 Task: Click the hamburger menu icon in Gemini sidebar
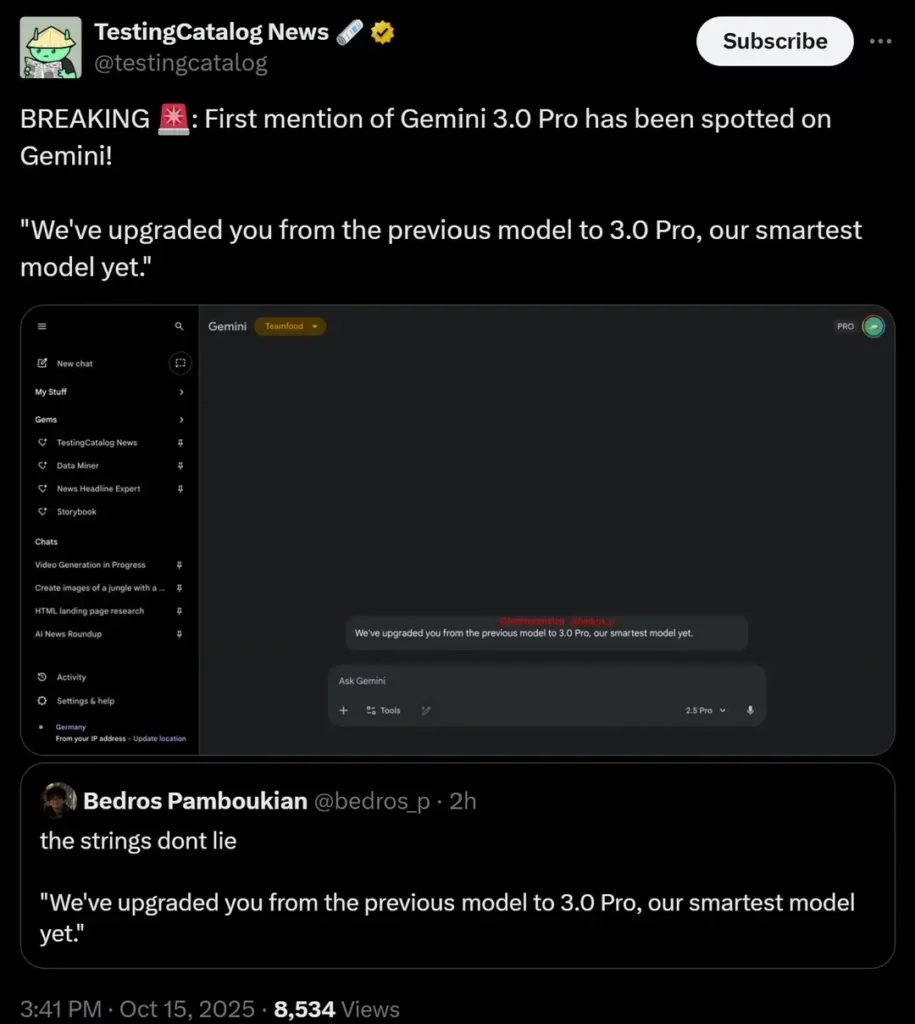[42, 326]
